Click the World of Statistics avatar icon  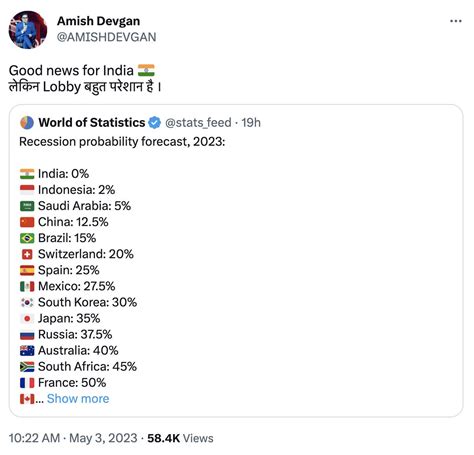pyautogui.click(x=27, y=123)
